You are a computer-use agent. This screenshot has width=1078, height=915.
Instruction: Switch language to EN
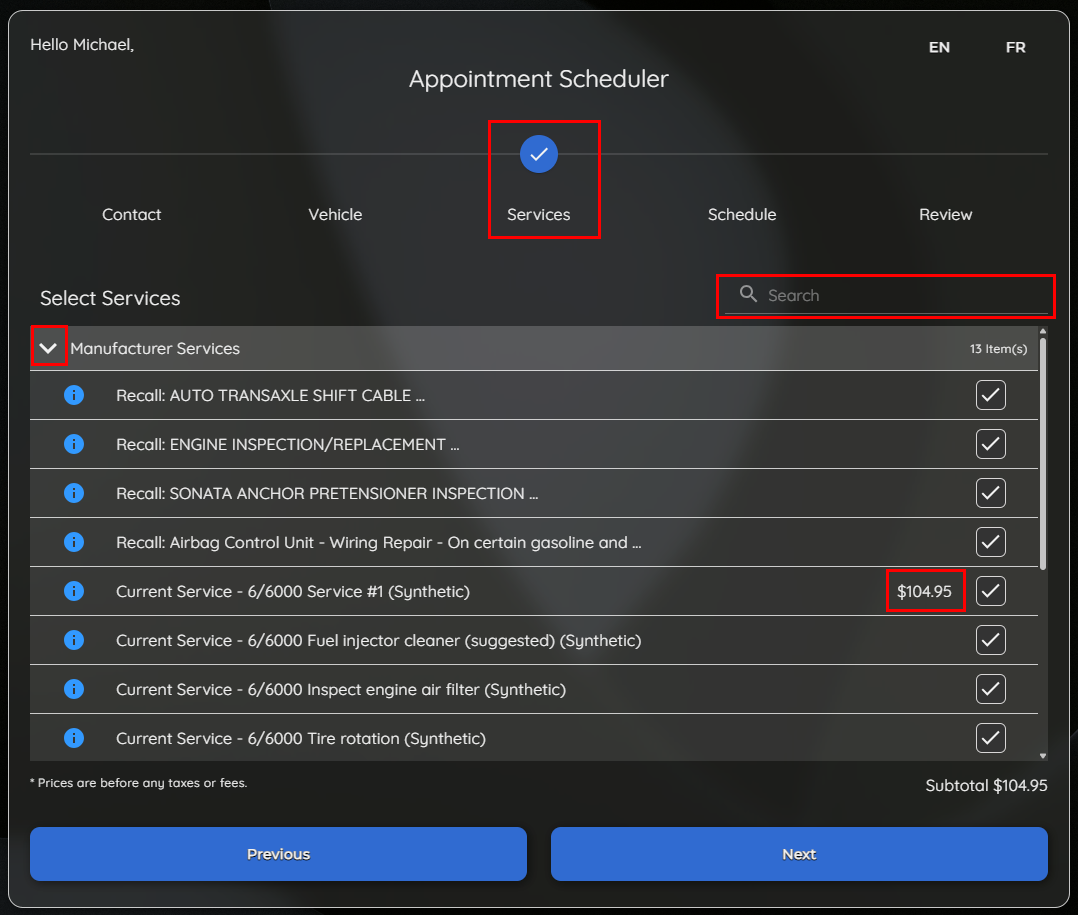coord(939,47)
